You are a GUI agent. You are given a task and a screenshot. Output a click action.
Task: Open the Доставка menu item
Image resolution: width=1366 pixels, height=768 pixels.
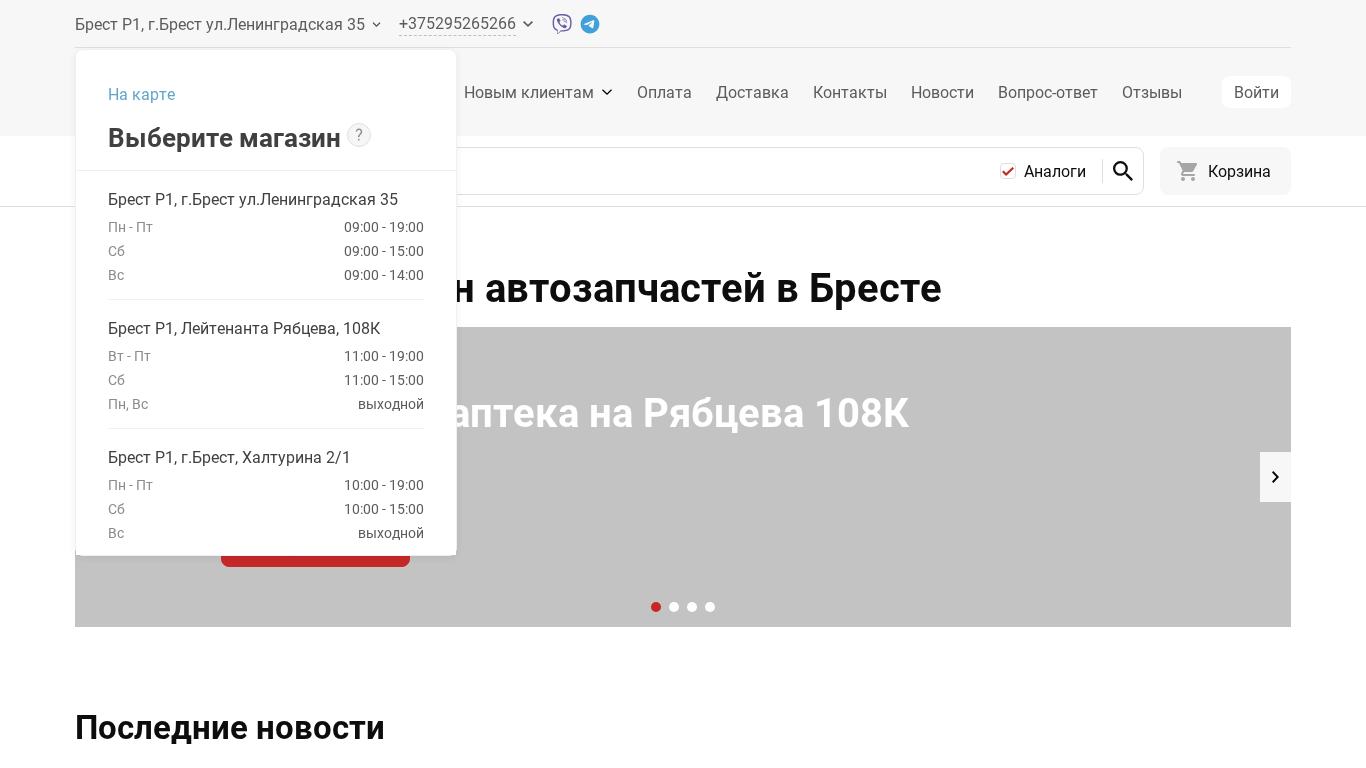point(752,92)
